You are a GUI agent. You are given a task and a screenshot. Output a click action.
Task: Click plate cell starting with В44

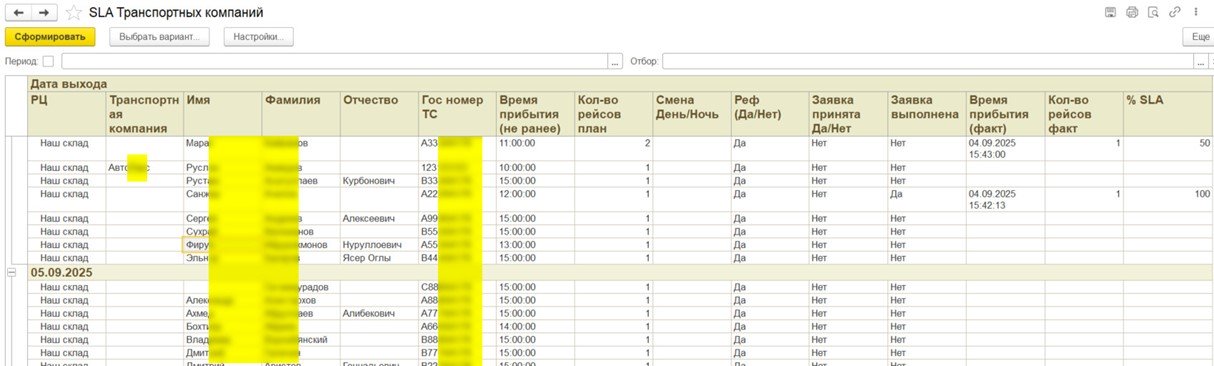457,258
